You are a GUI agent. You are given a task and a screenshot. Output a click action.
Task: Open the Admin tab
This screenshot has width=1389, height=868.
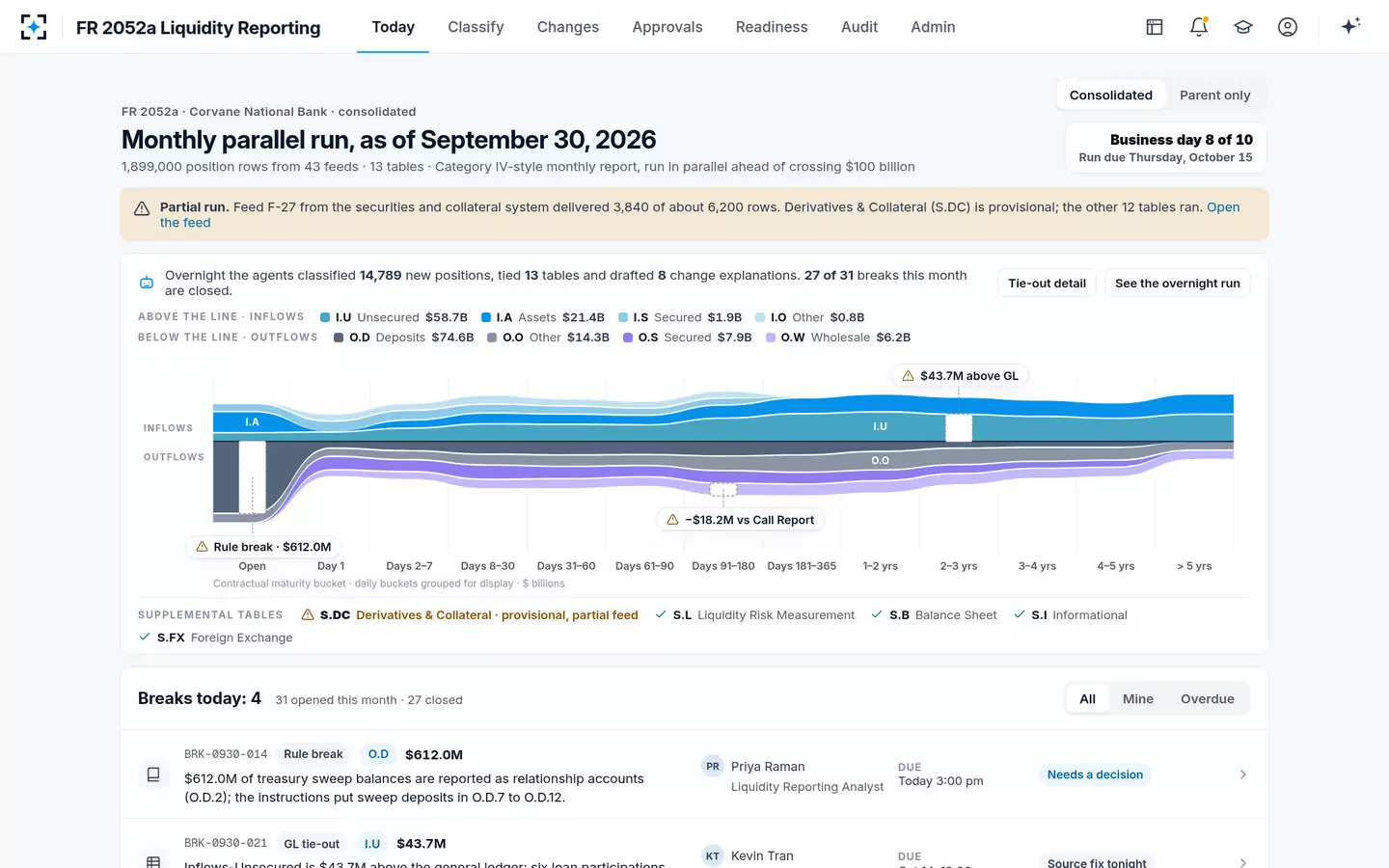click(933, 27)
